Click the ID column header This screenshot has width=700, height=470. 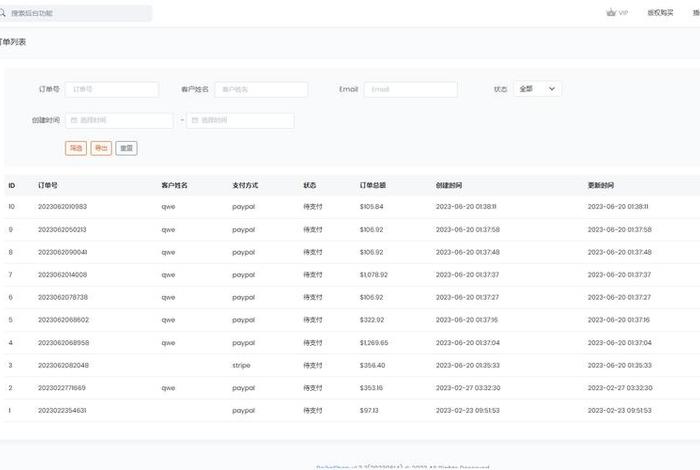(x=12, y=185)
